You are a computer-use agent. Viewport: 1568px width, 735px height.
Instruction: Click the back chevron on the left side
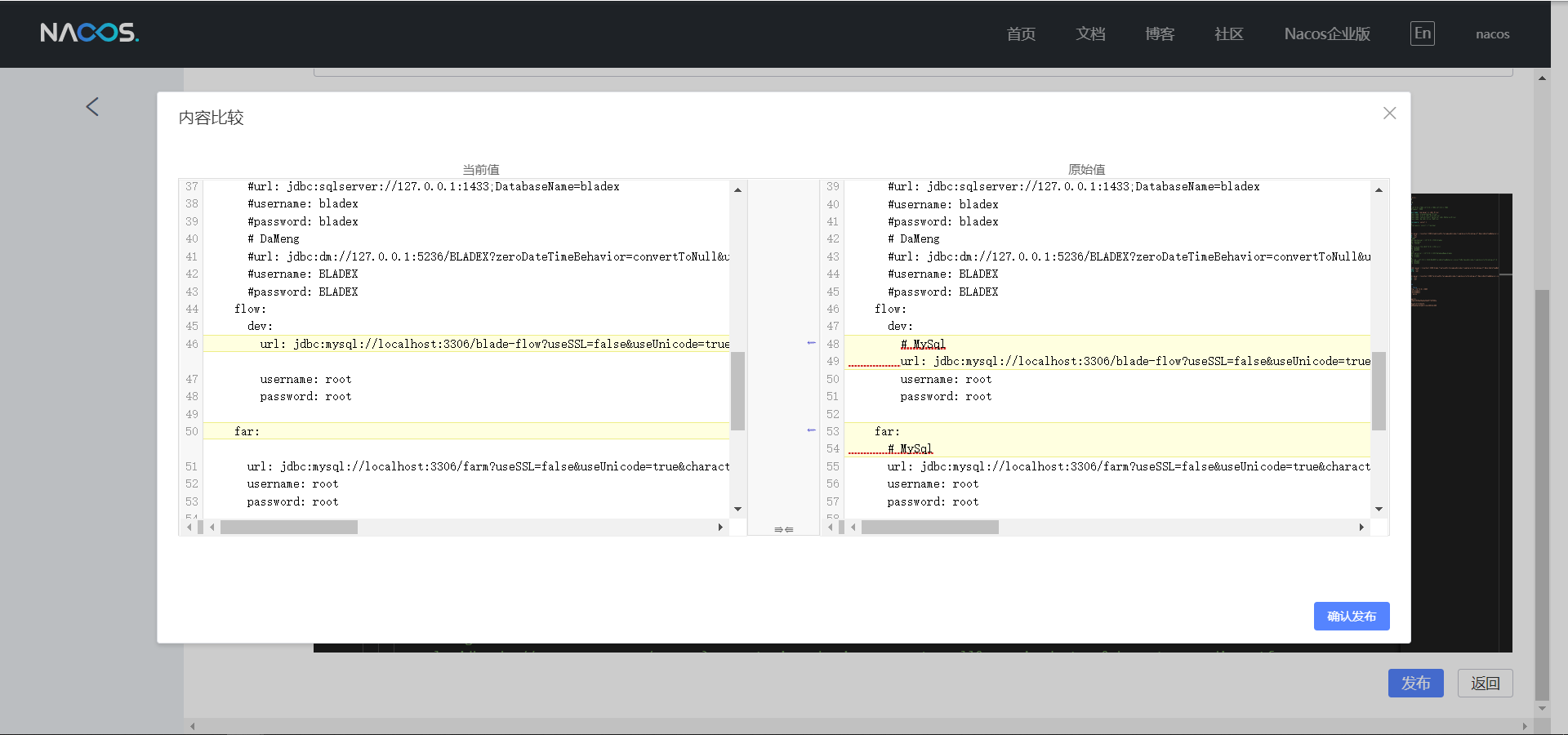91,106
